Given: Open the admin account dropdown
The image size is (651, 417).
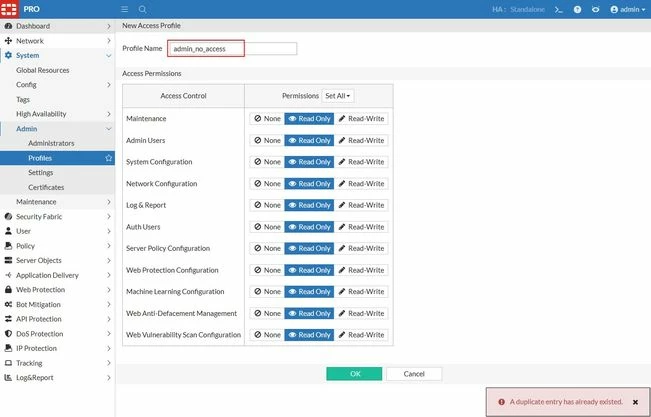Looking at the screenshot, I should pyautogui.click(x=627, y=9).
